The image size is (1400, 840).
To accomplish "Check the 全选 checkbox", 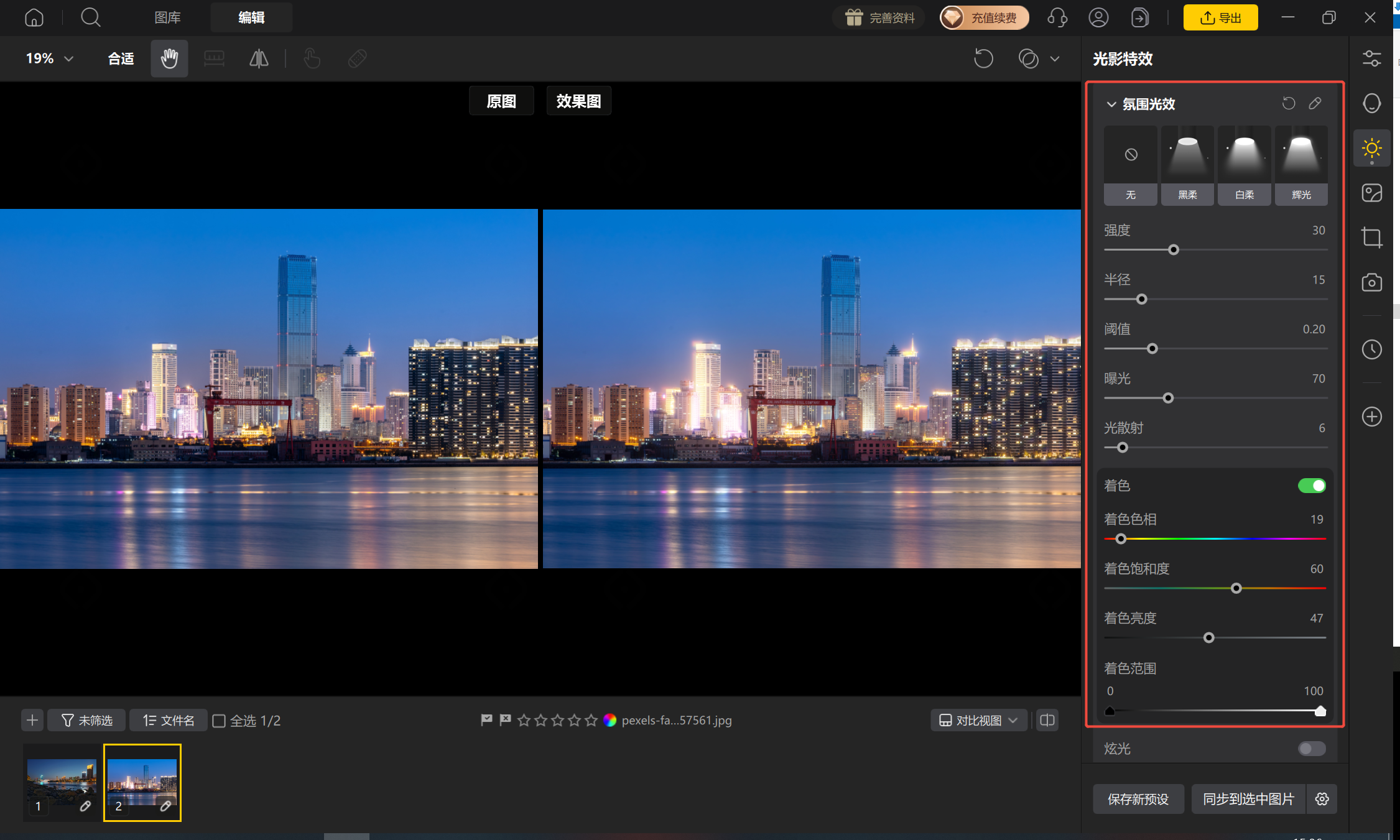I will tap(219, 721).
